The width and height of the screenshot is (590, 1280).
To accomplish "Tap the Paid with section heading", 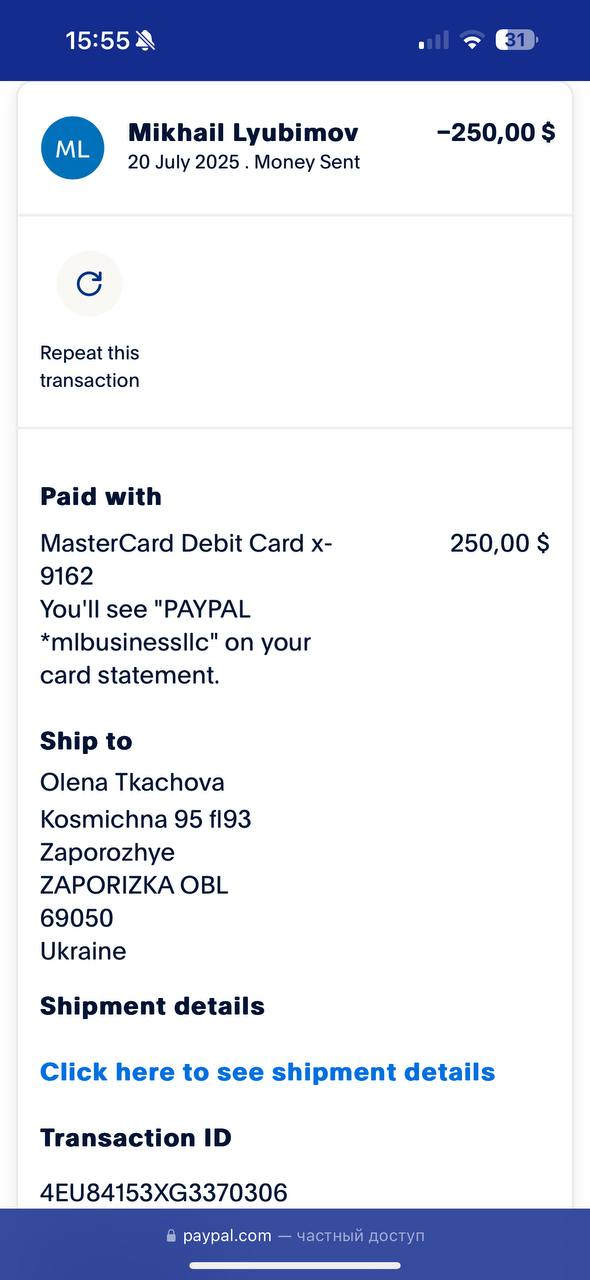I will tap(101, 497).
